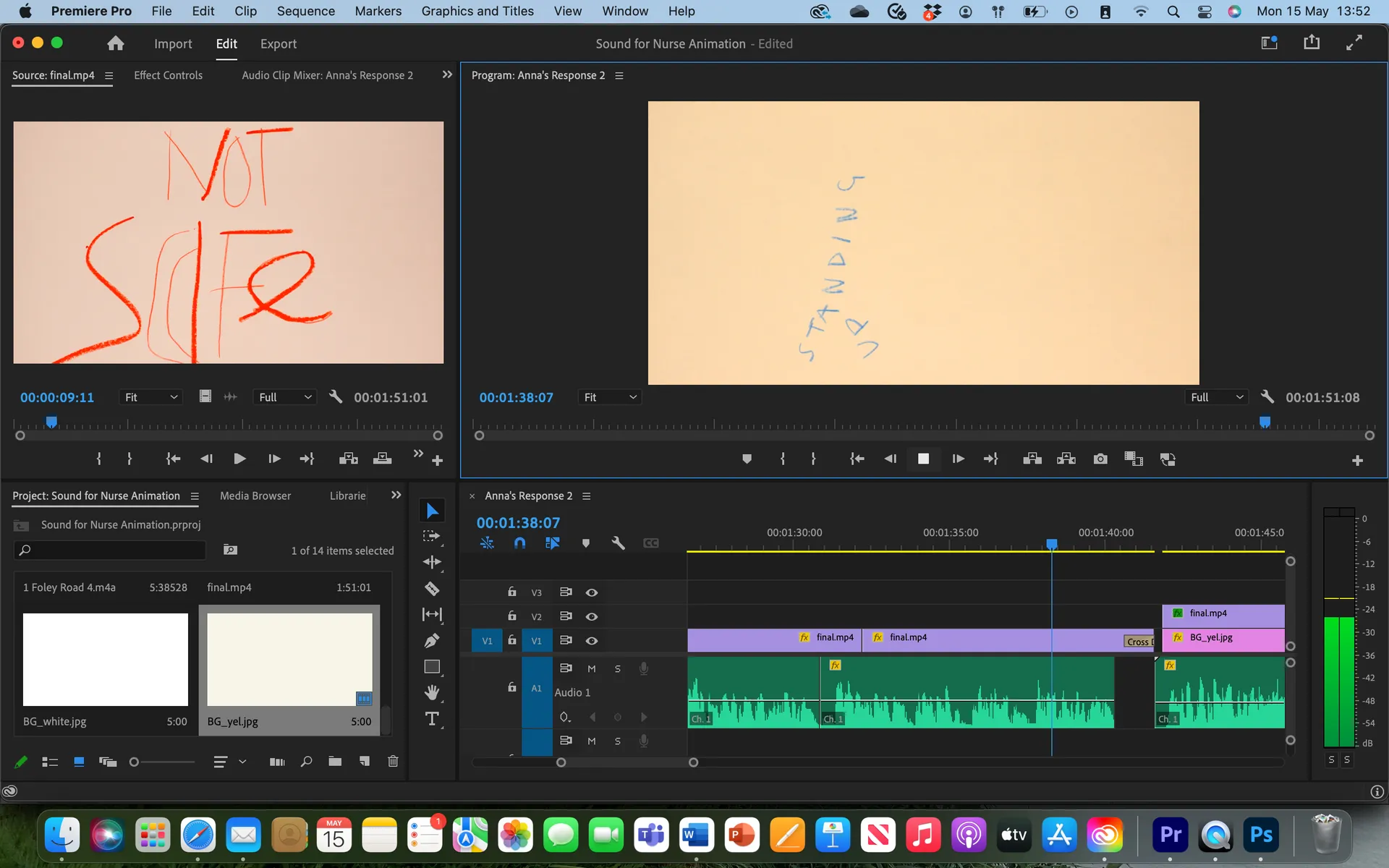Open Source monitor Full resolution dropdown

pos(285,397)
